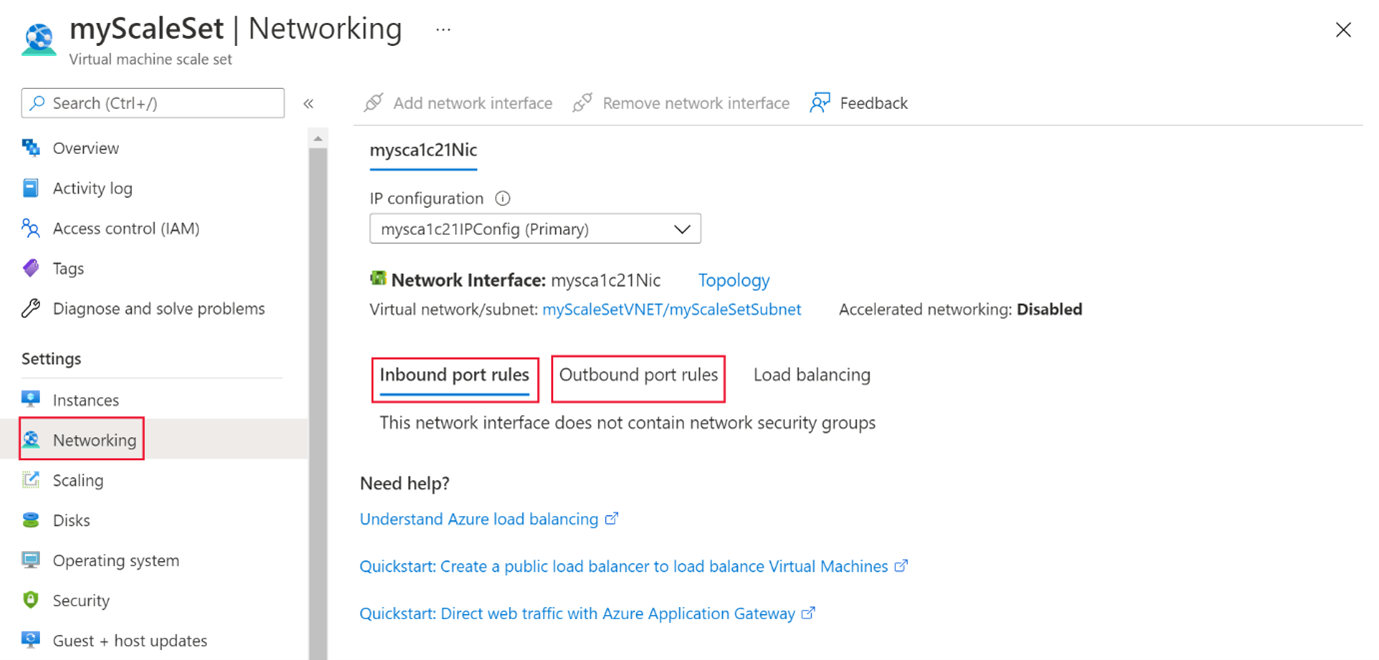Click the Remove network interface plug icon
Image resolution: width=1379 pixels, height=660 pixels.
(582, 103)
